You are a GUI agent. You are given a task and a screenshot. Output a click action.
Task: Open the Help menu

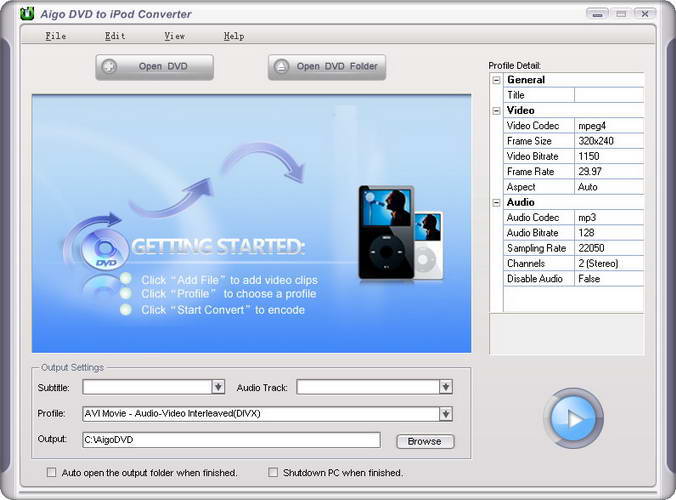pyautogui.click(x=234, y=36)
